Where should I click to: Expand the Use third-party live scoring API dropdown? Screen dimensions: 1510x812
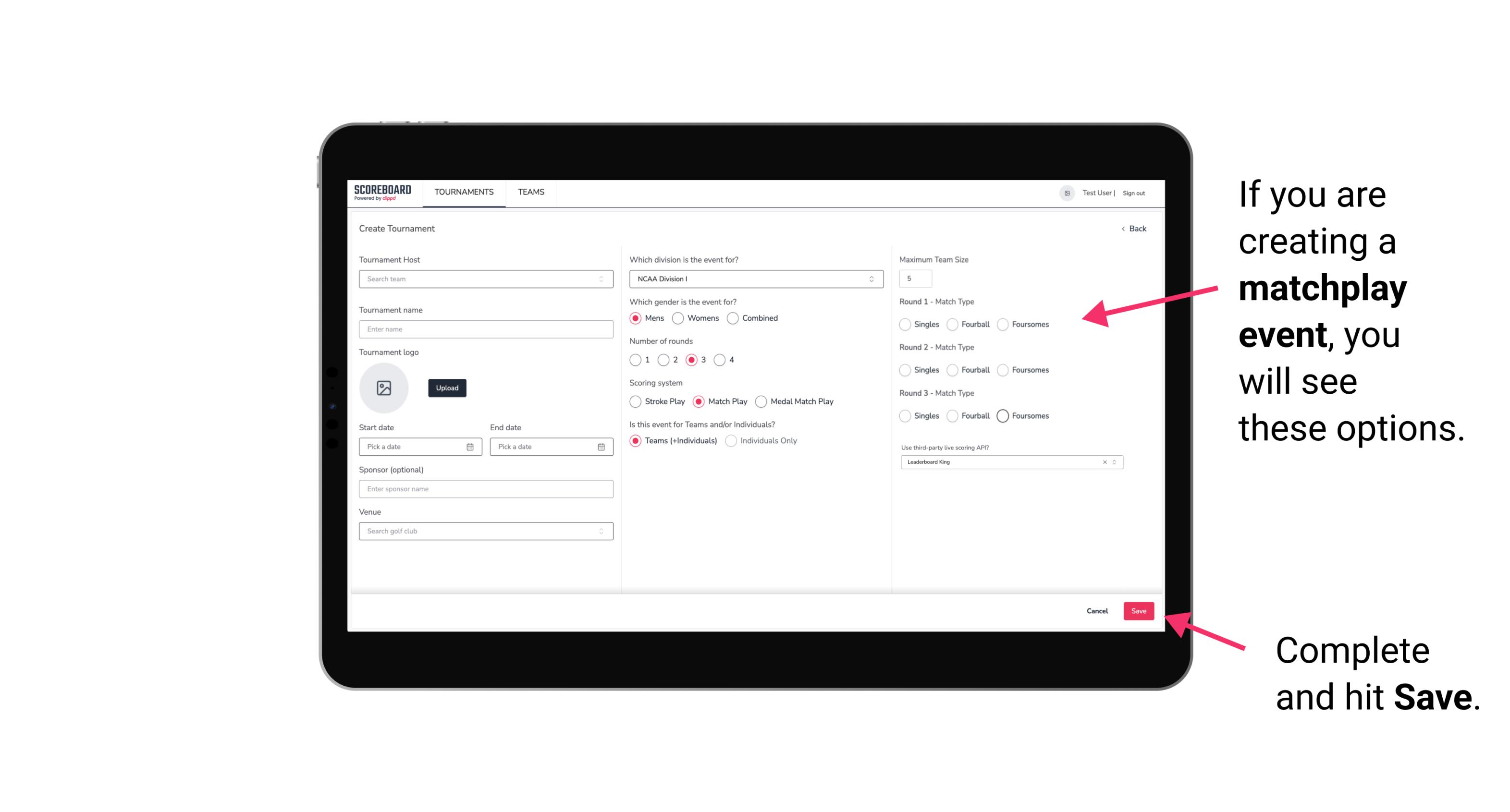click(x=1112, y=462)
